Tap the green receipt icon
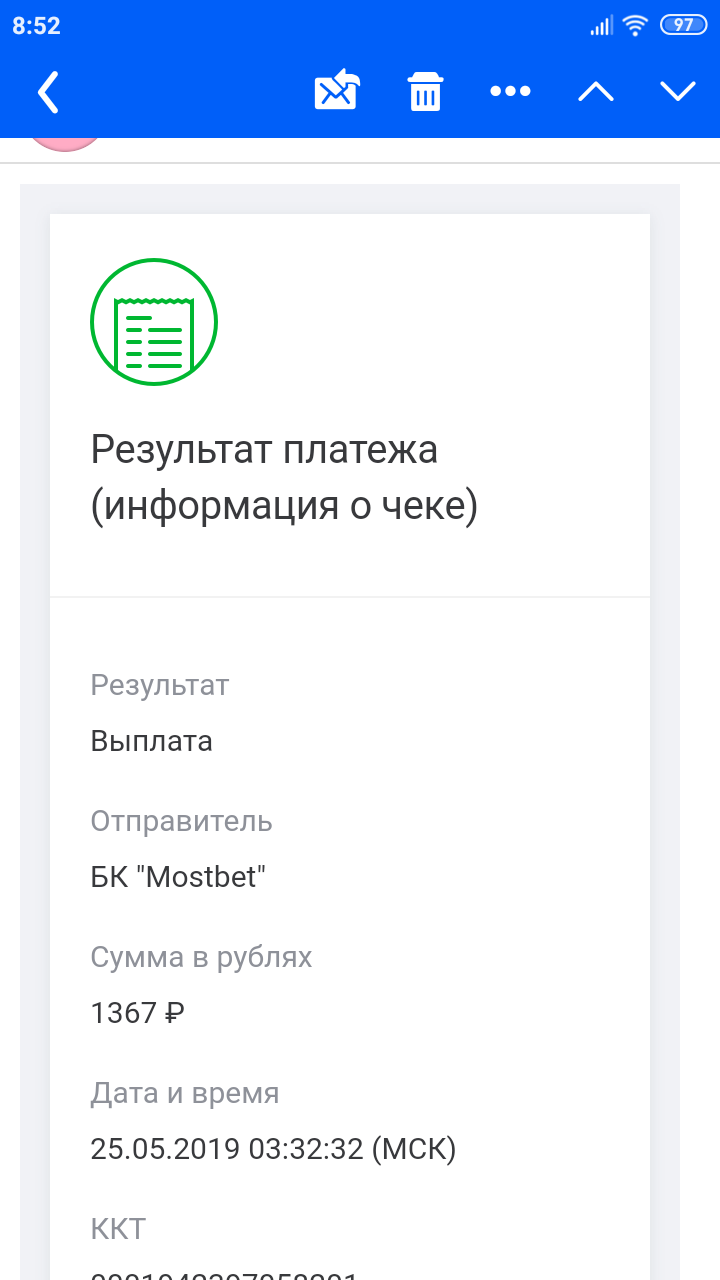This screenshot has height=1280, width=720. click(x=154, y=322)
